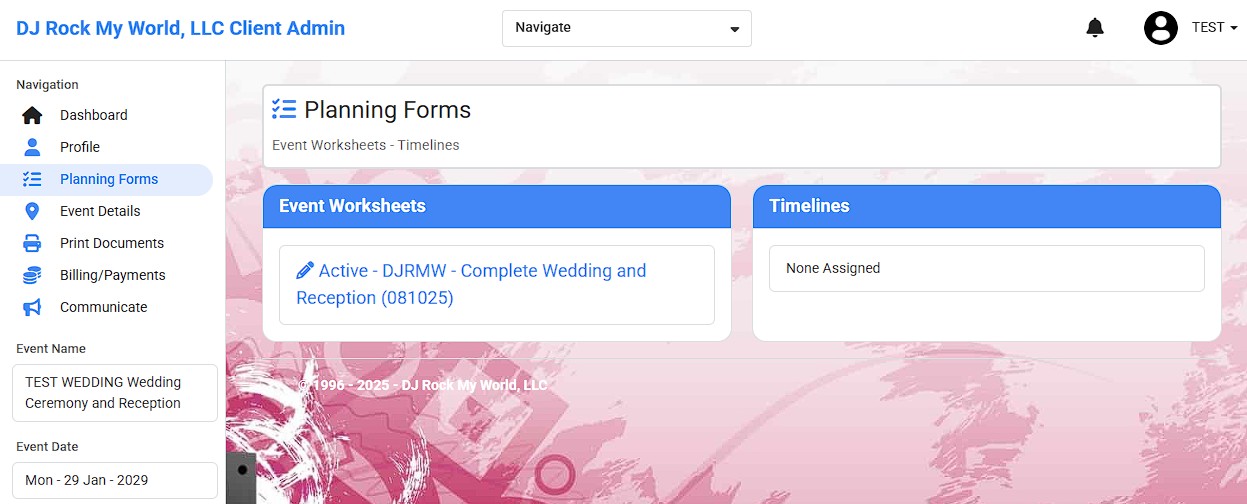Click the Print Documents printer icon
The width and height of the screenshot is (1247, 504).
point(32,243)
